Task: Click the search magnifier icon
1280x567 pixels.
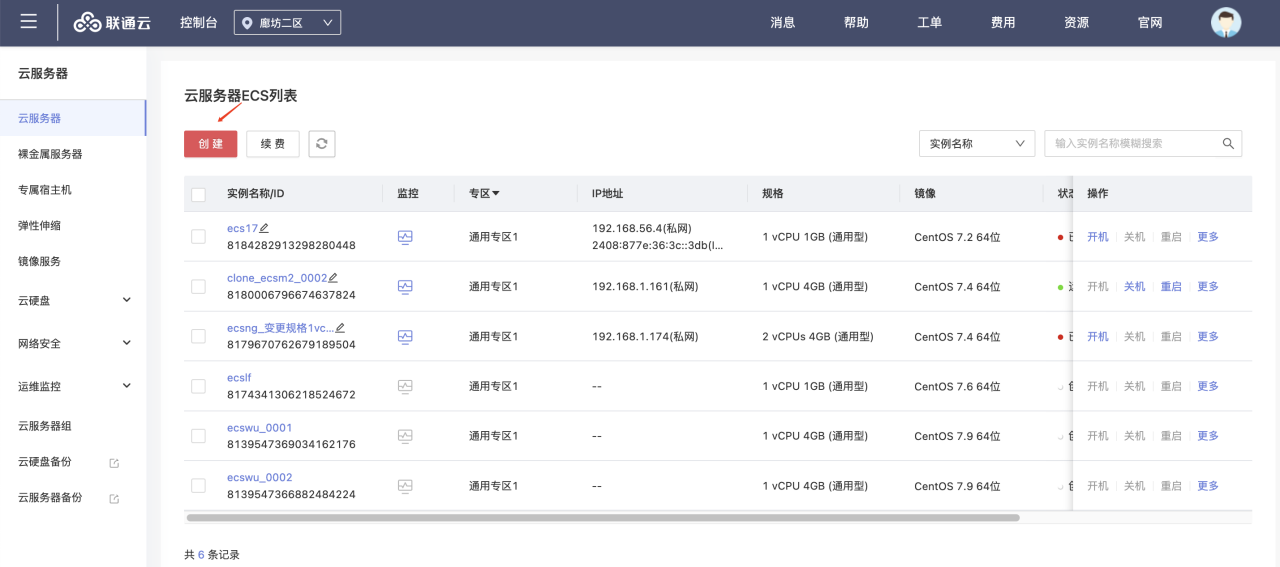Action: [1228, 144]
